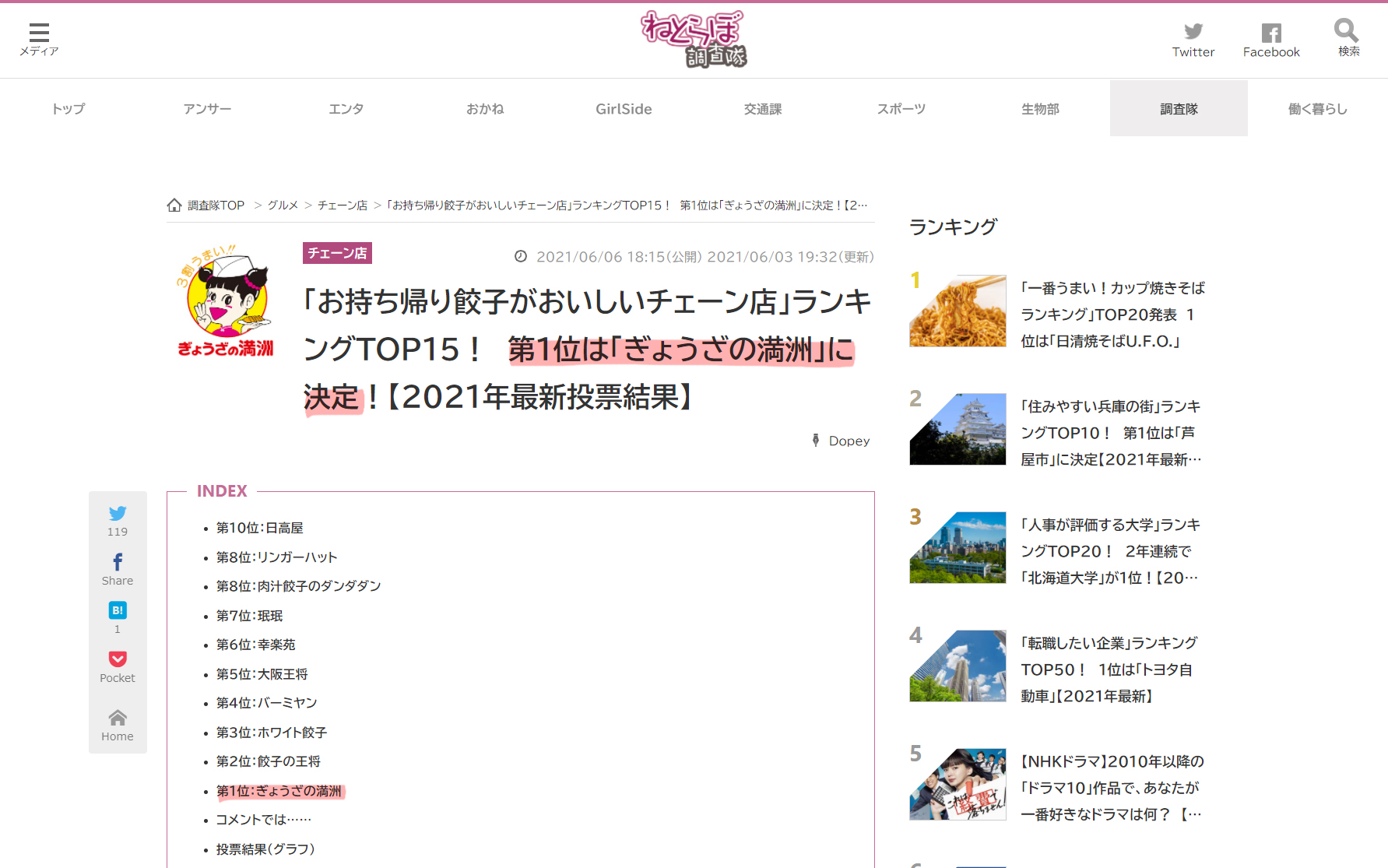
Task: Jump to コメントでは…… in index
Action: (264, 820)
